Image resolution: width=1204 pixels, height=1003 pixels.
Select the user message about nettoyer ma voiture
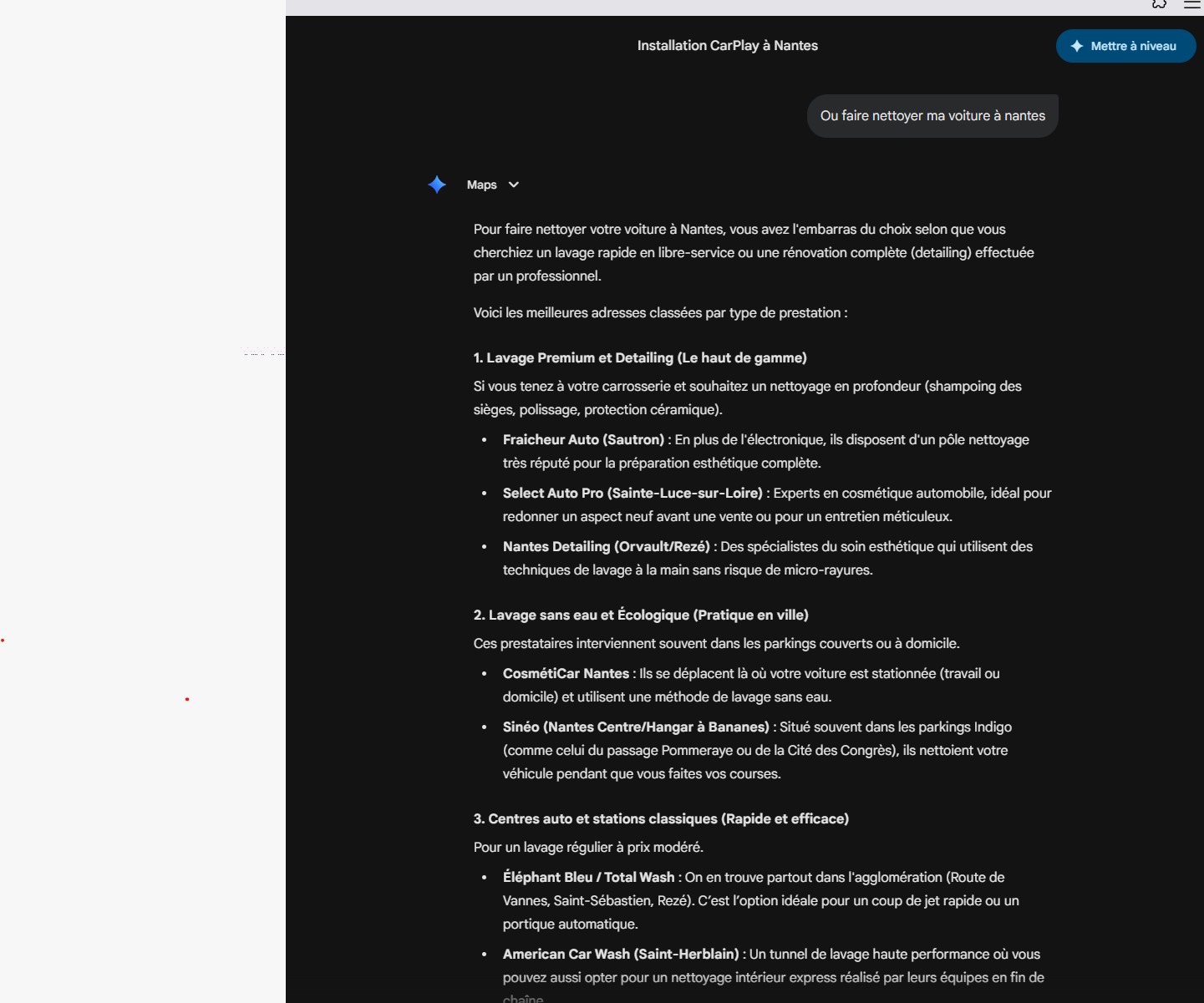932,116
